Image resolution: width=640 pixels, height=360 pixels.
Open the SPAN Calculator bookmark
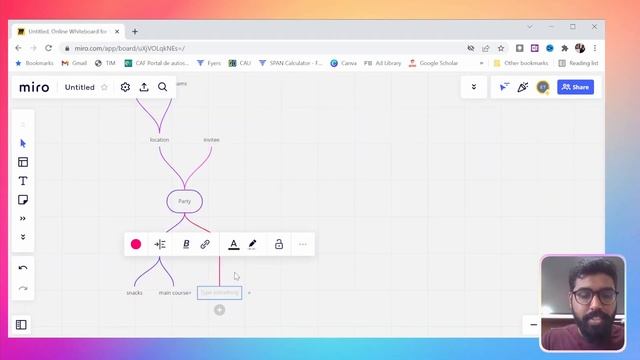[291, 63]
